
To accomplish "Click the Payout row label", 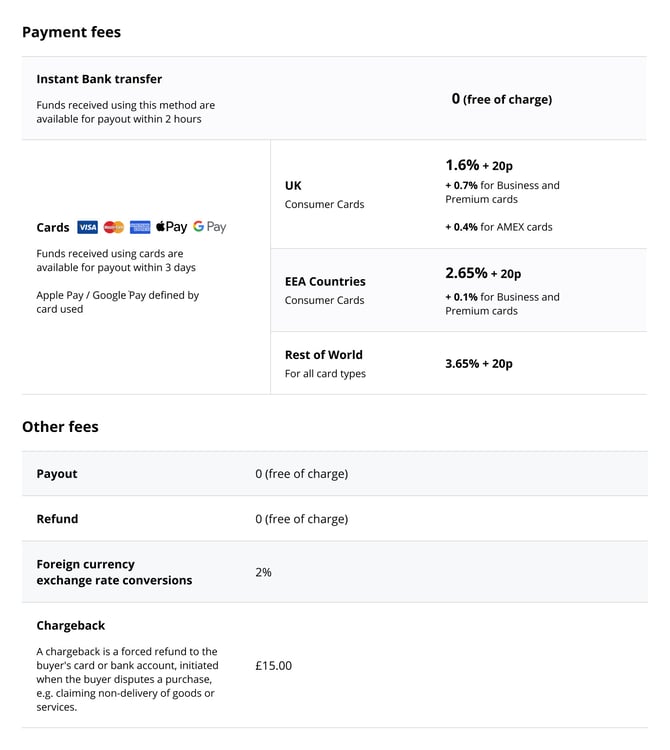I will (x=57, y=474).
